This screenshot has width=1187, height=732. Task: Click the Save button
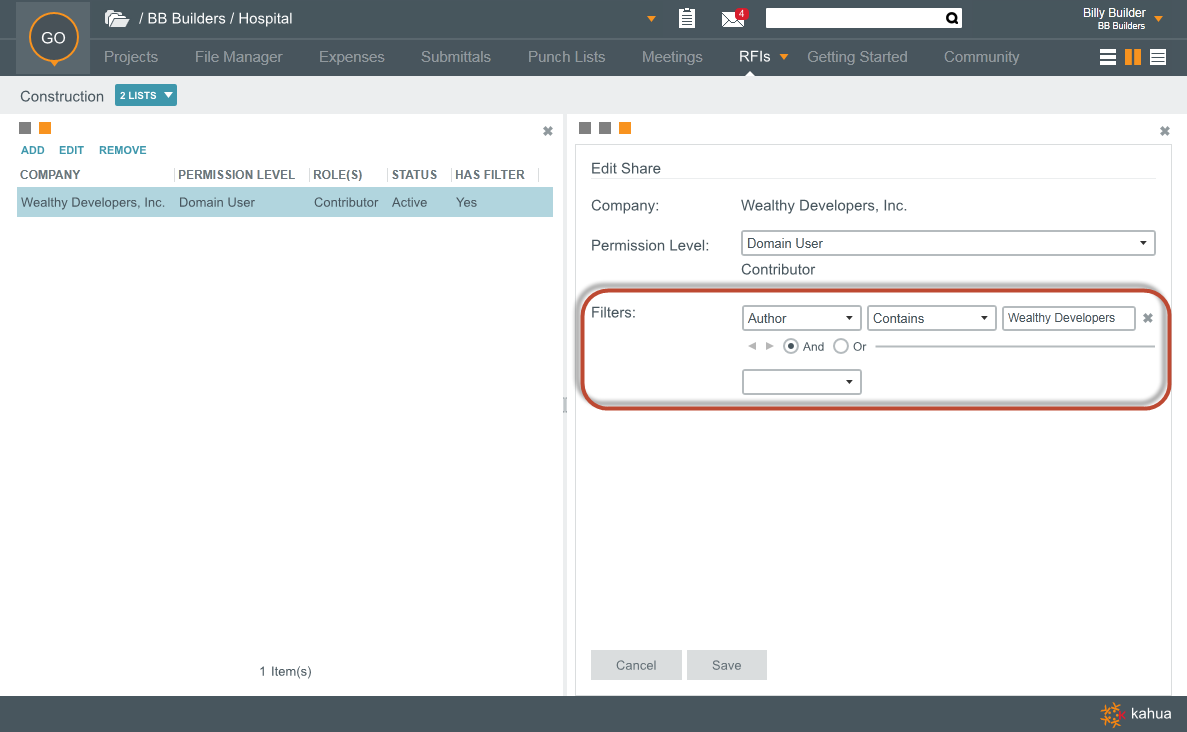tap(726, 665)
